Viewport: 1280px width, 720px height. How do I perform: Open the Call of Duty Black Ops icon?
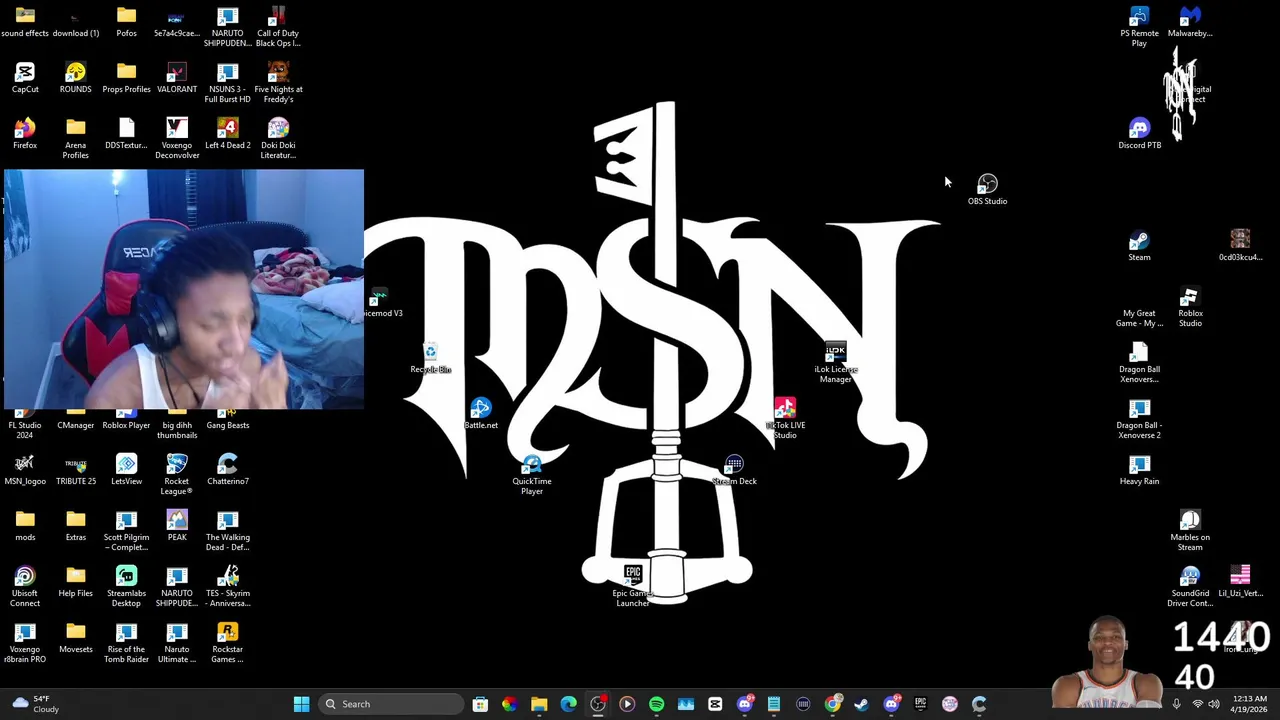click(x=278, y=26)
